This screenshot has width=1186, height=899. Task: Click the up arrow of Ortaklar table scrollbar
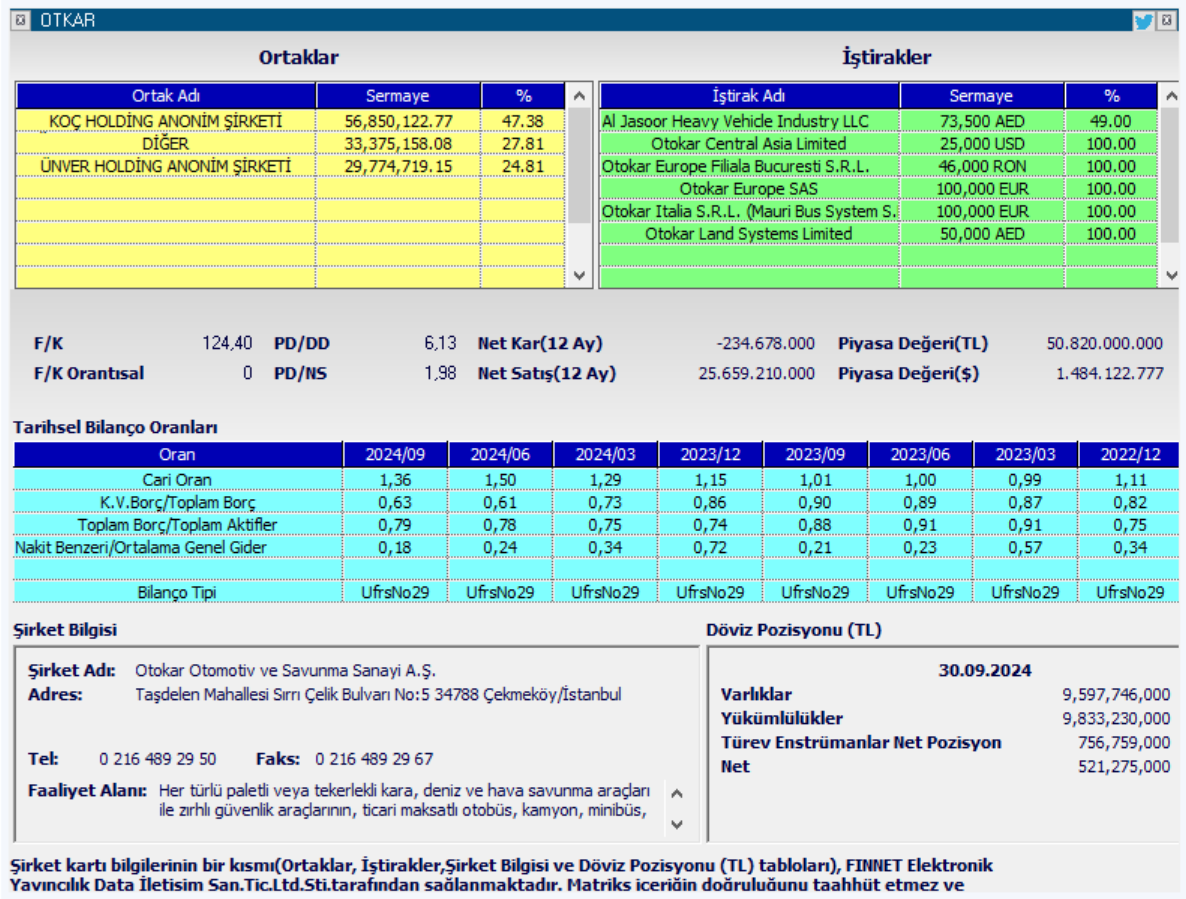tap(579, 96)
